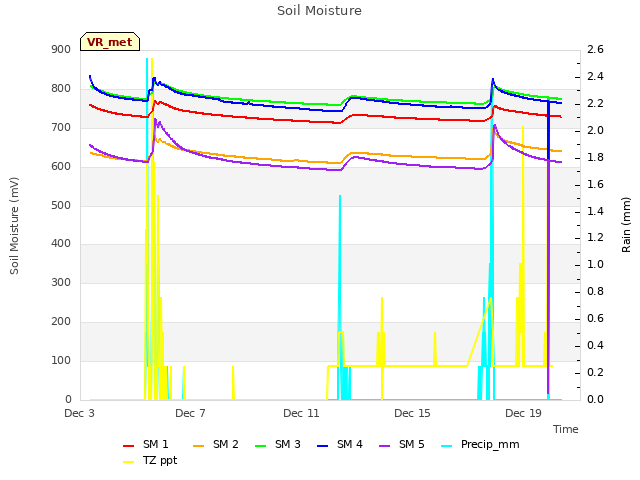Image resolution: width=640 pixels, height=480 pixels.
Task: Click the 800 left axis value
Action: (61, 89)
